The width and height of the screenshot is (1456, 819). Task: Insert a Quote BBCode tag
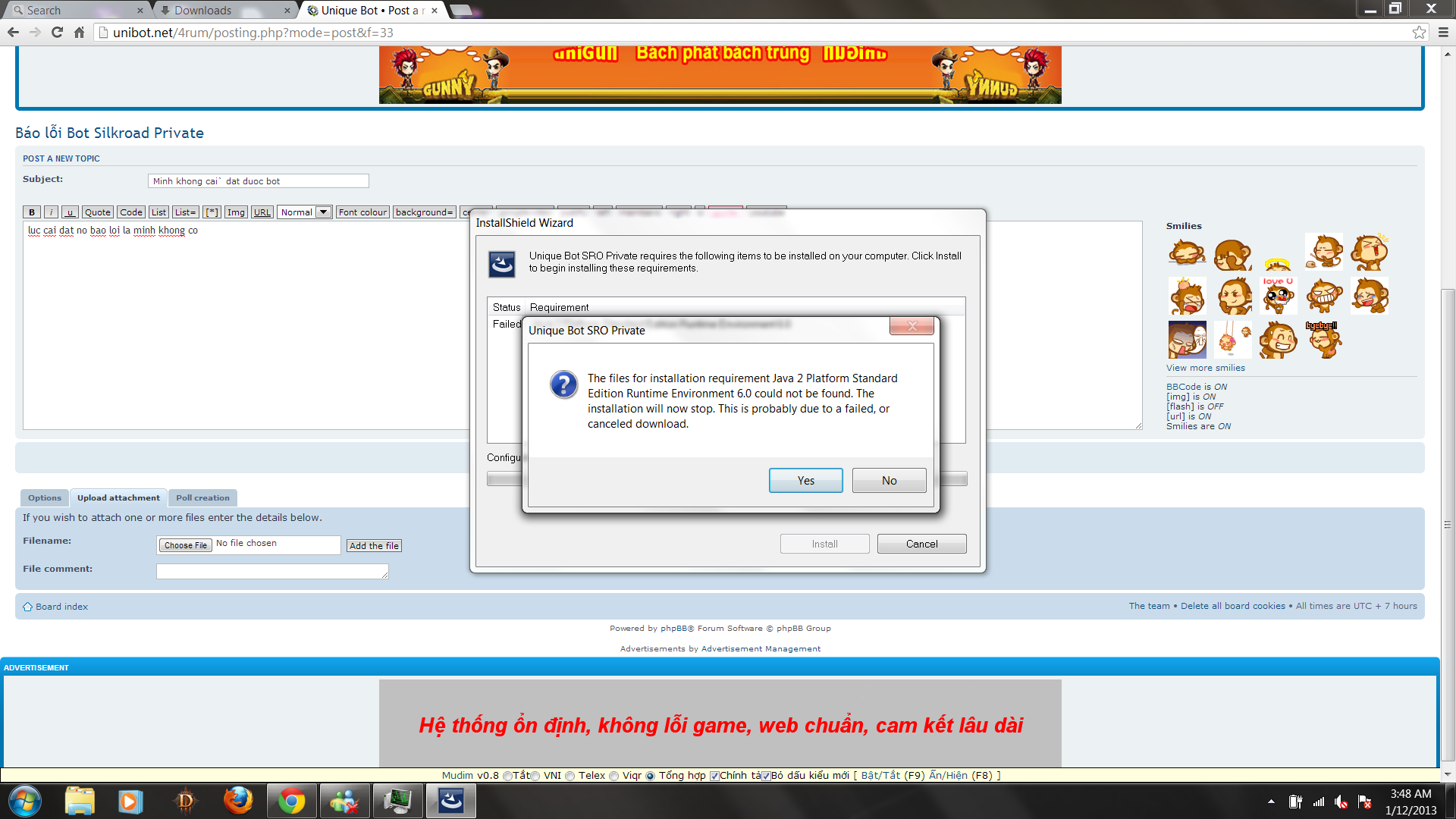(98, 212)
